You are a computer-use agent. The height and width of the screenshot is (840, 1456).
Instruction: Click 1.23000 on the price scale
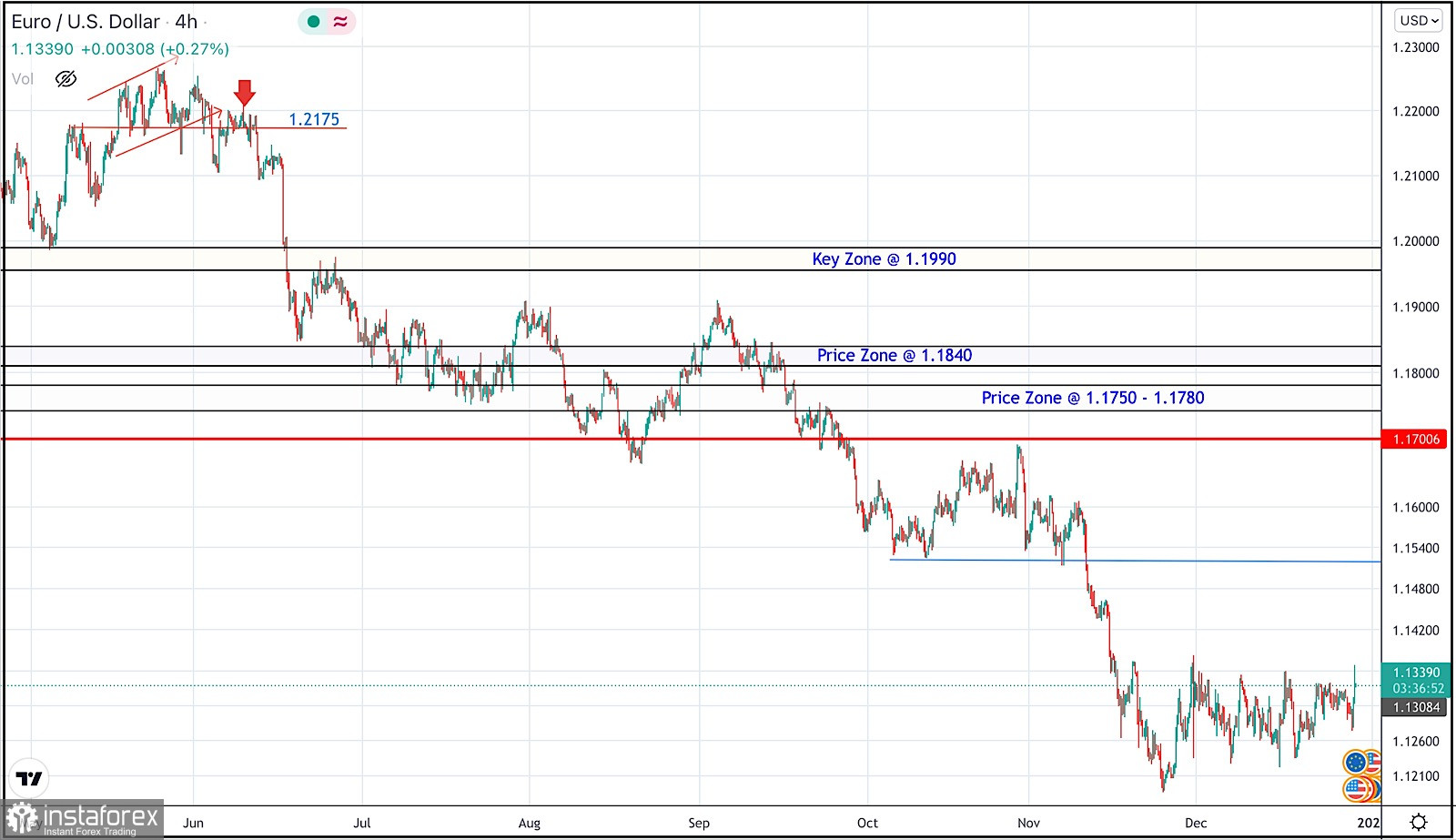point(1416,47)
